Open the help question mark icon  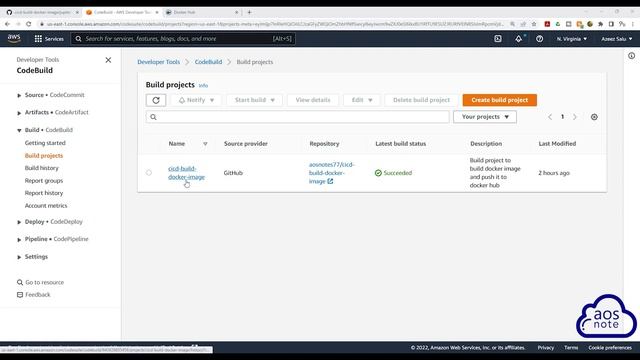540,39
